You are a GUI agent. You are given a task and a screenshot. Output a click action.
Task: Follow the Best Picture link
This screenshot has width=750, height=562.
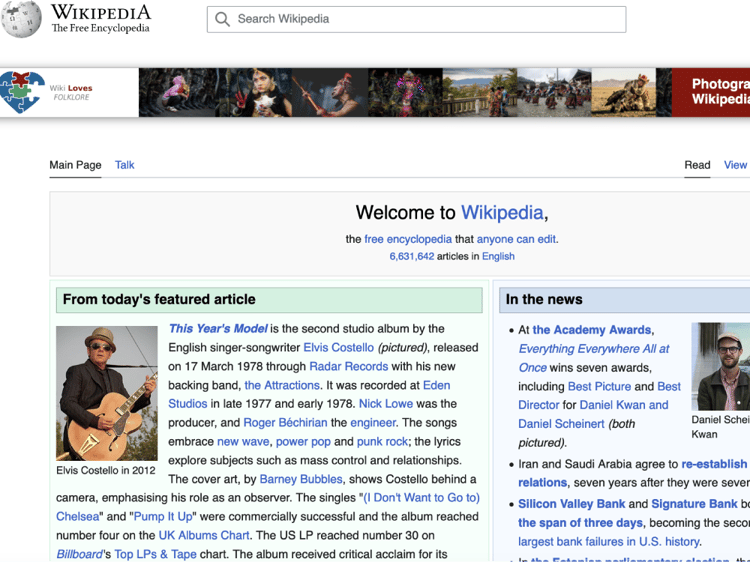[599, 386]
